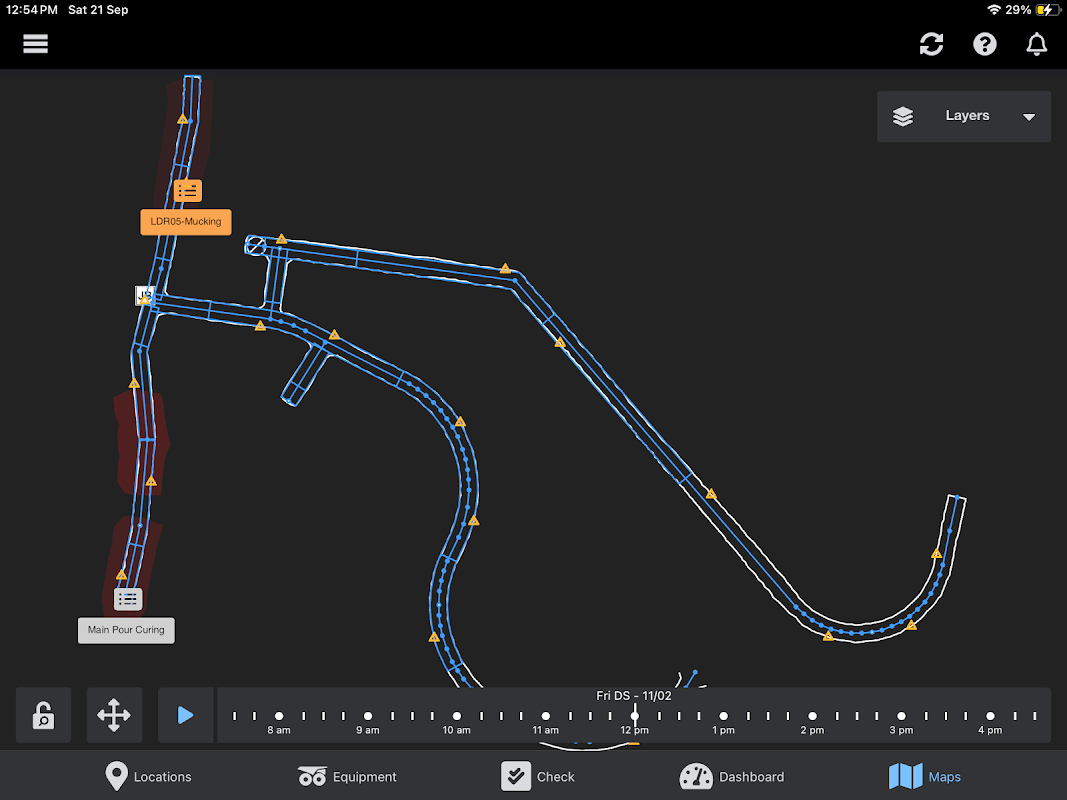Viewport: 1067px width, 800px height.
Task: Switch to the Equipment tab
Action: point(347,776)
